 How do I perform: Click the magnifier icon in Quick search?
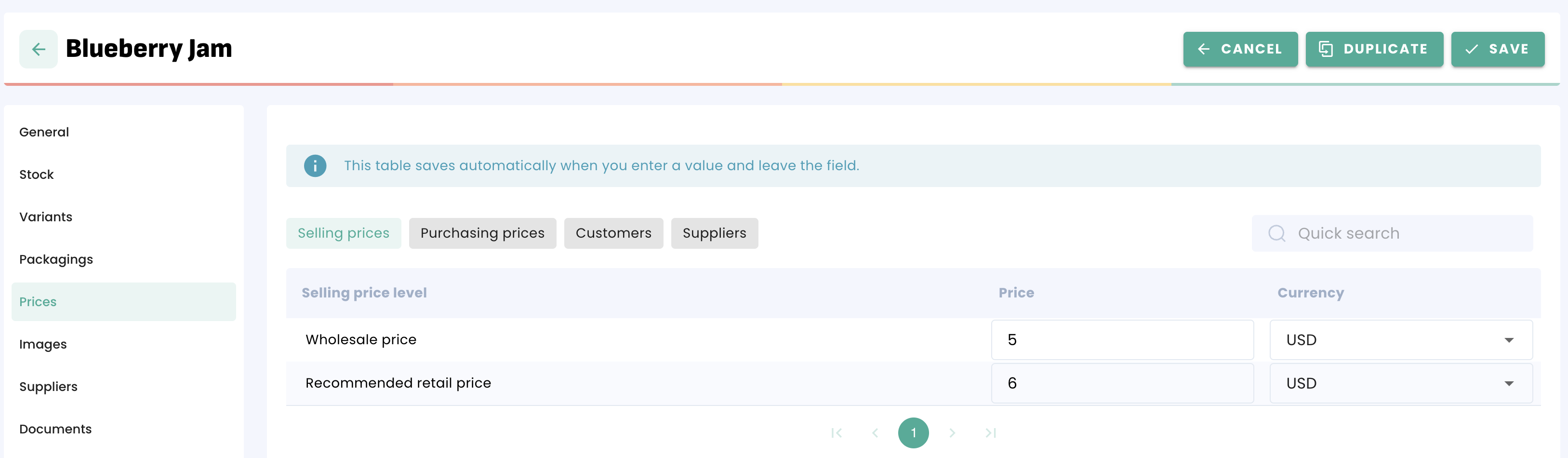tap(1276, 233)
